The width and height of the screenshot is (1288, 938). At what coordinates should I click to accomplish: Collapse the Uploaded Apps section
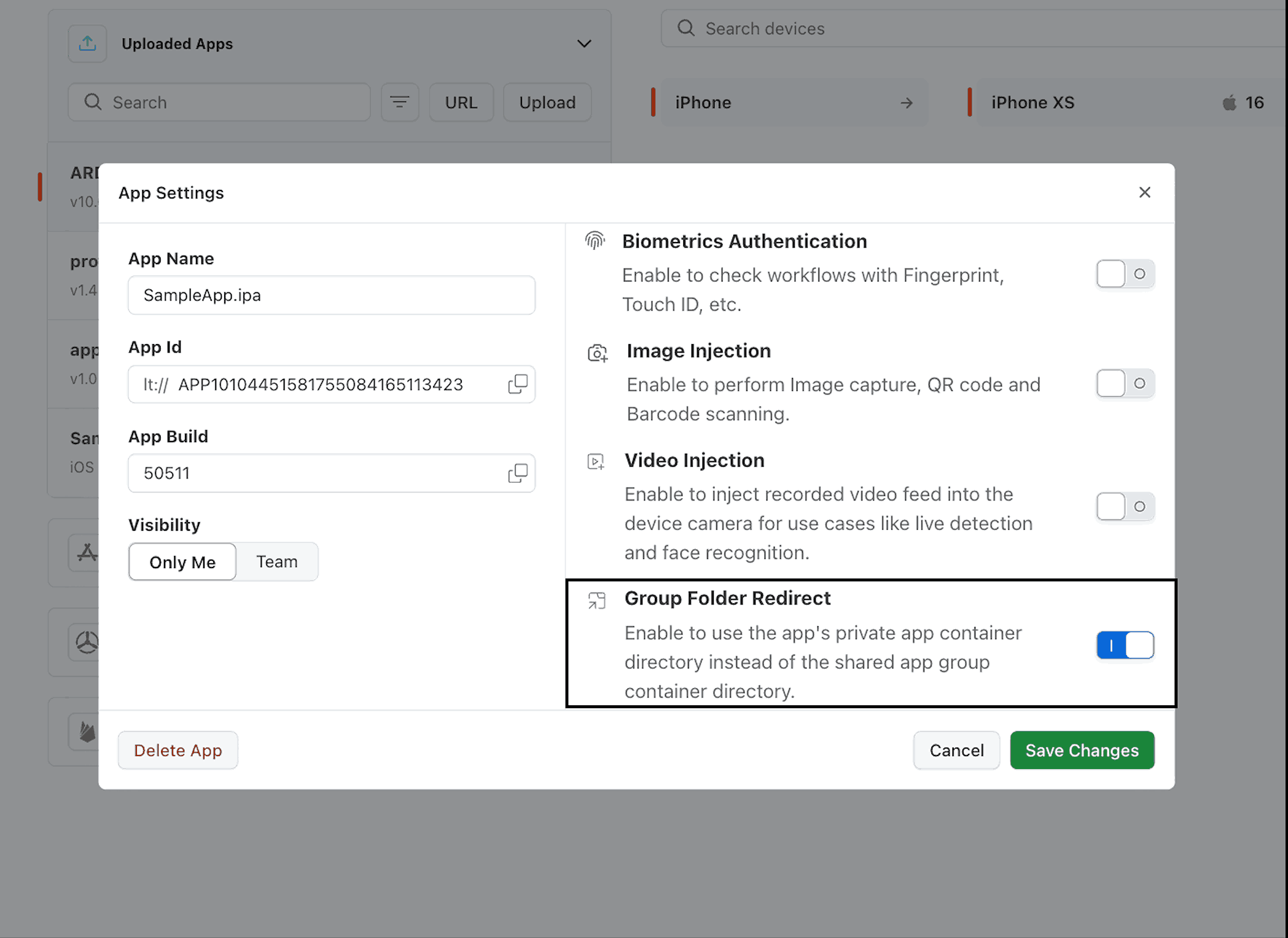584,43
